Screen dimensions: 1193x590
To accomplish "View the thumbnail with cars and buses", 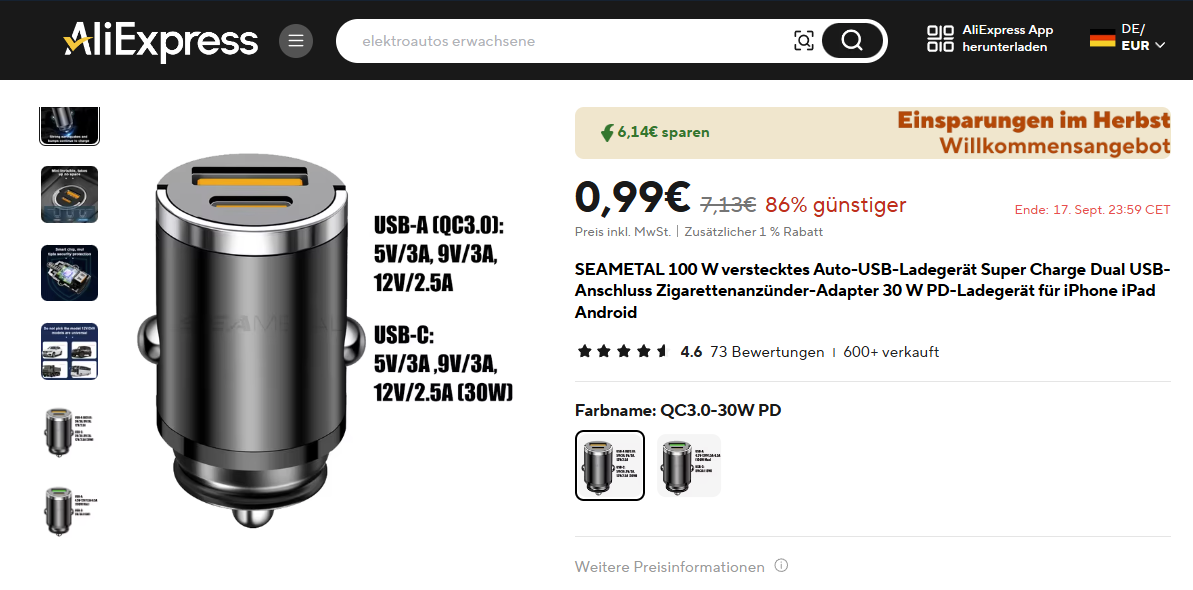I will [x=69, y=351].
